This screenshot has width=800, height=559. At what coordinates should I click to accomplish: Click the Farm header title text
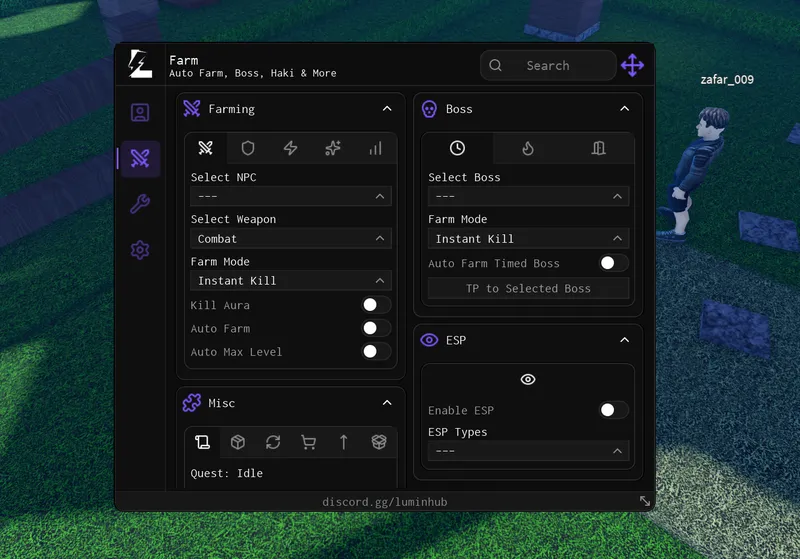pos(184,60)
